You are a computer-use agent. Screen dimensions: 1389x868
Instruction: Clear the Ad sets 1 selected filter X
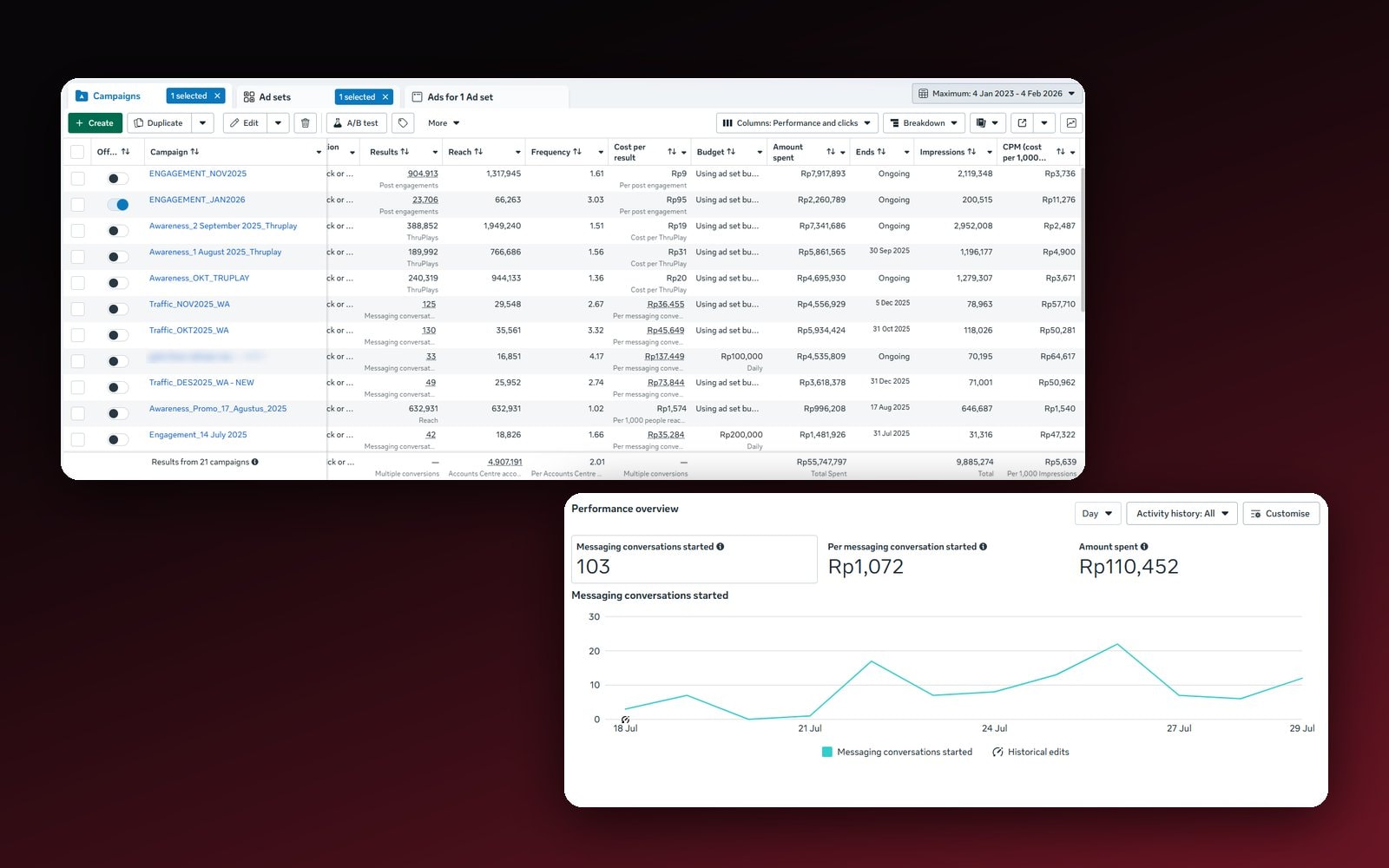(x=385, y=97)
